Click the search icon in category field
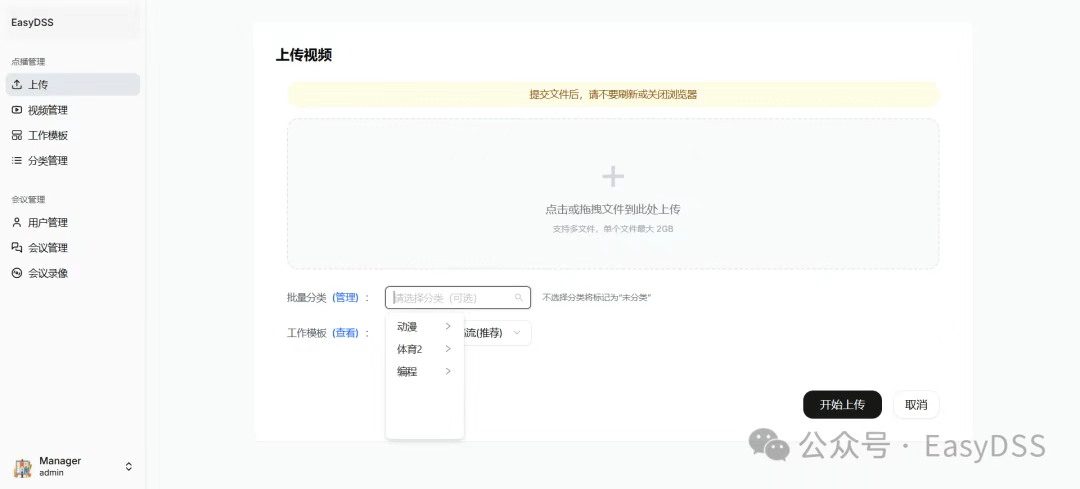 click(519, 298)
